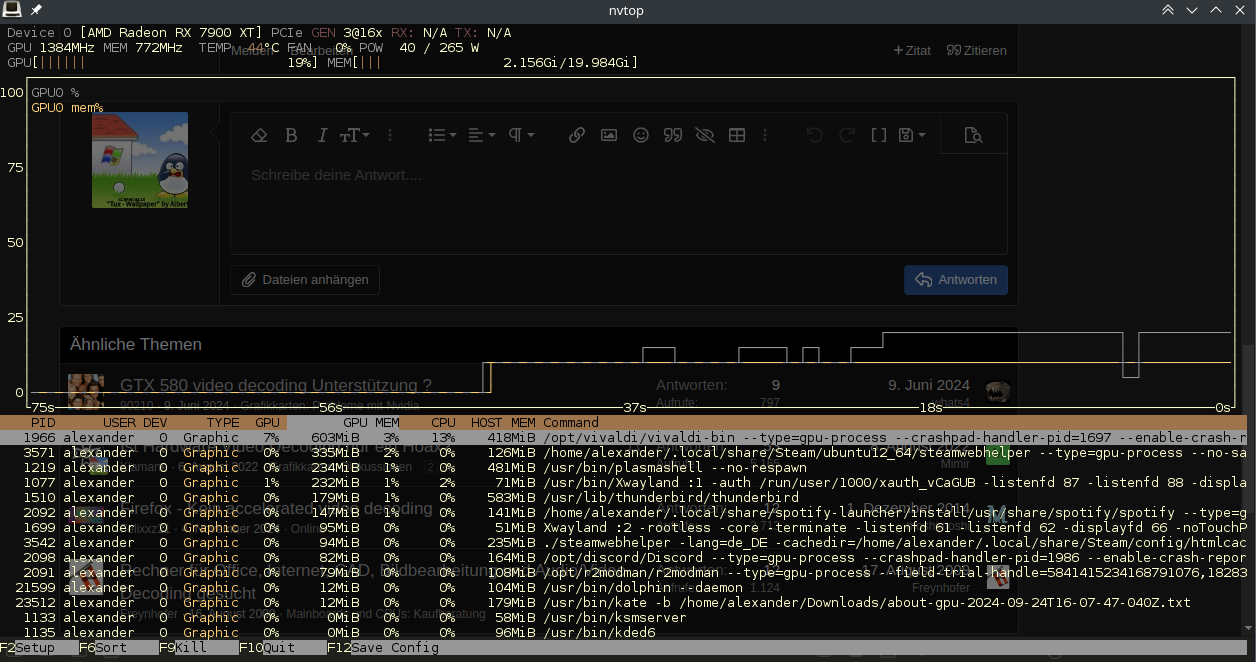The height and width of the screenshot is (662, 1256).
Task: Toggle the pin on all desktops icon
Action: click(x=36, y=10)
